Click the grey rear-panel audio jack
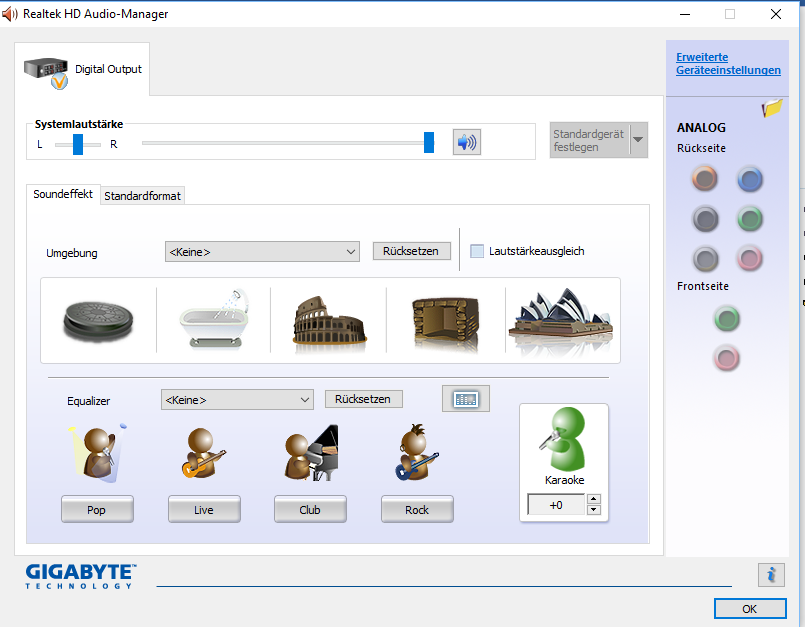 tap(705, 259)
